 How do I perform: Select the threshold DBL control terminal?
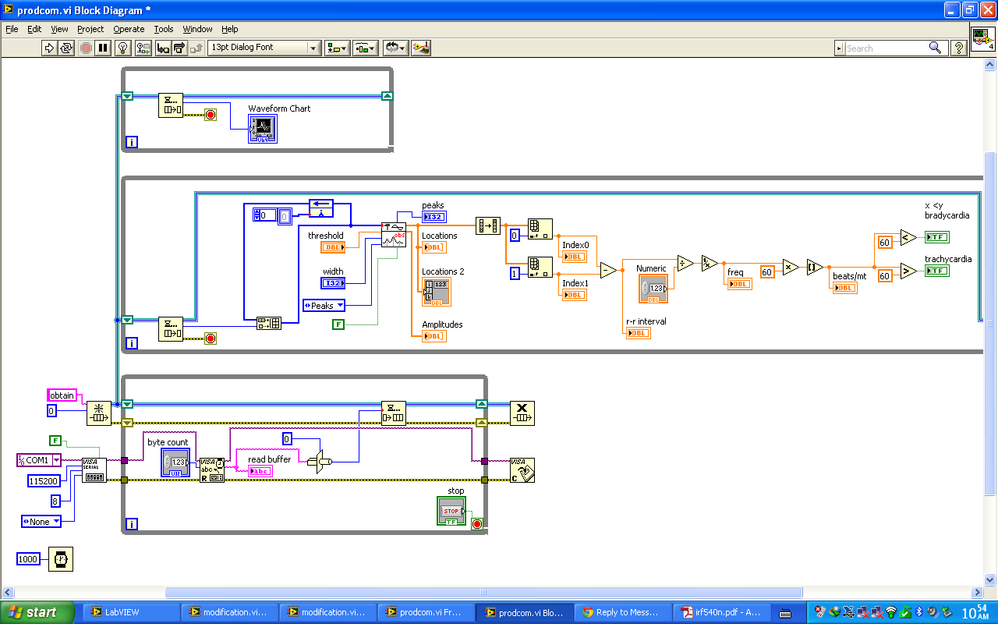click(x=333, y=247)
